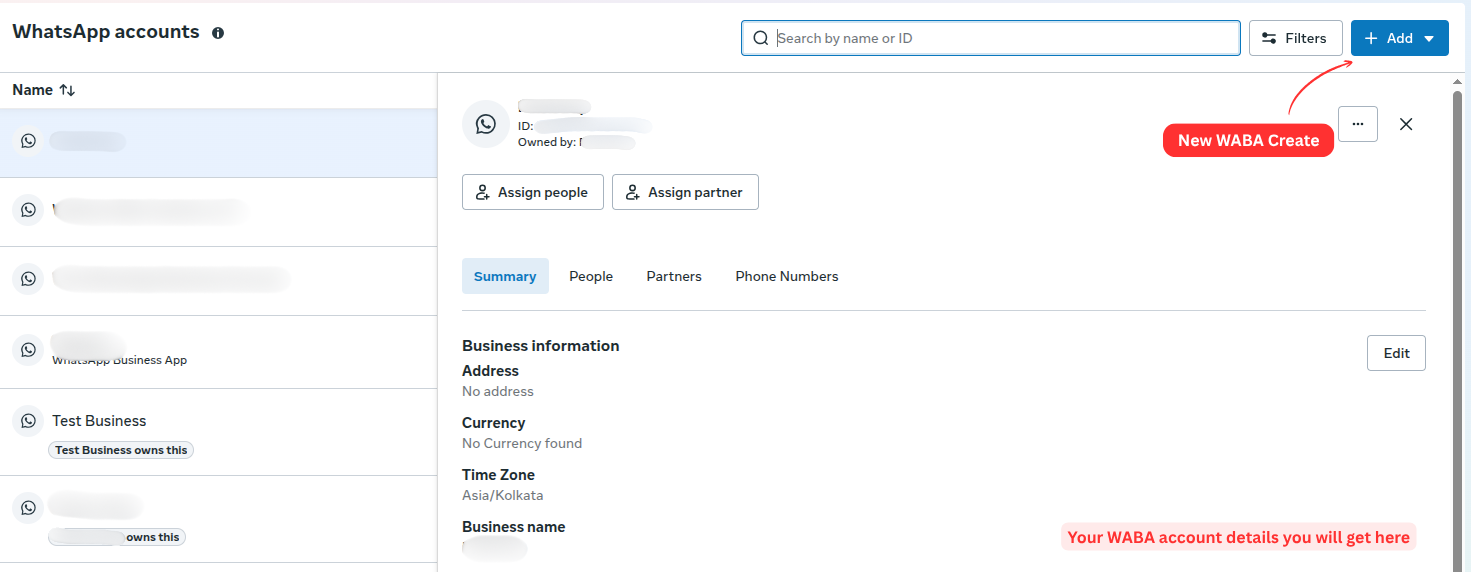Click the No Currency found text
Viewport: 1471px width, 572px height.
pos(522,443)
